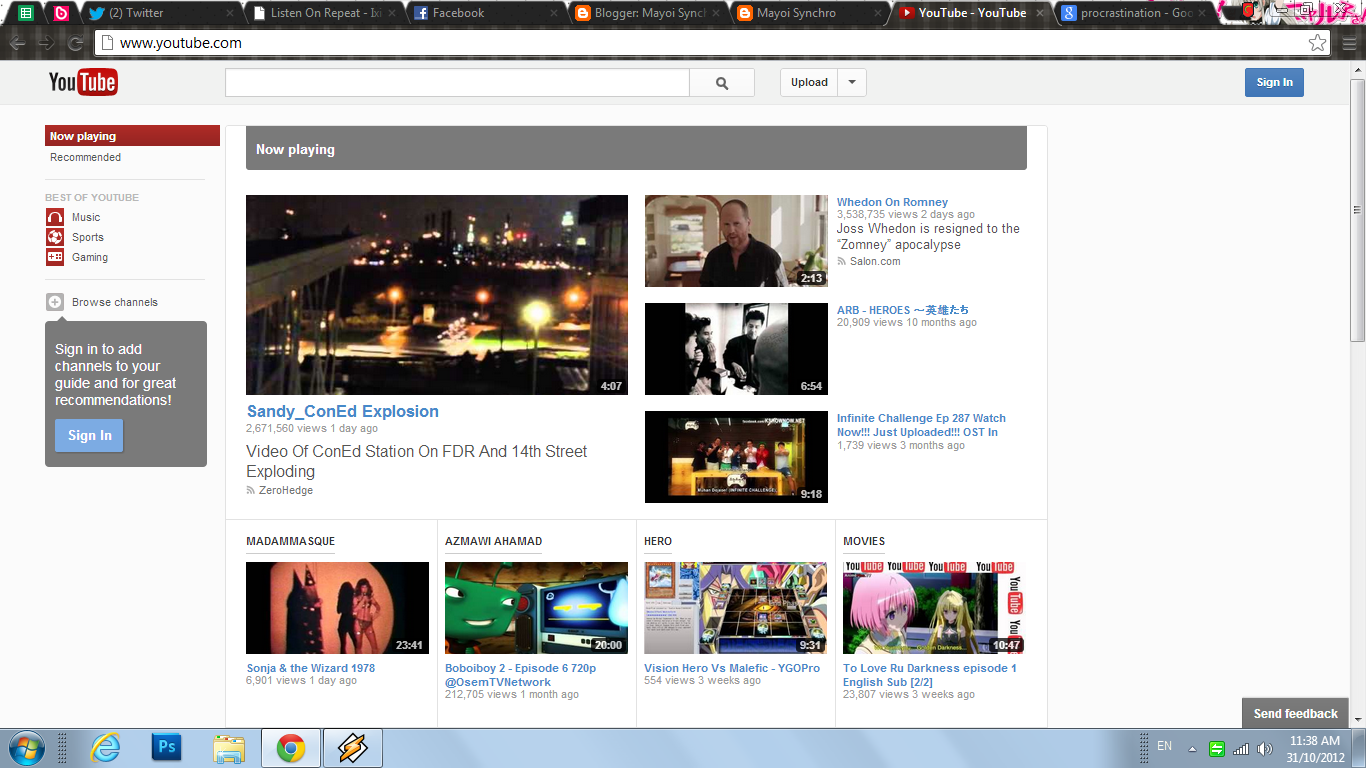
Task: Click the volume speaker tray icon
Action: [1265, 748]
